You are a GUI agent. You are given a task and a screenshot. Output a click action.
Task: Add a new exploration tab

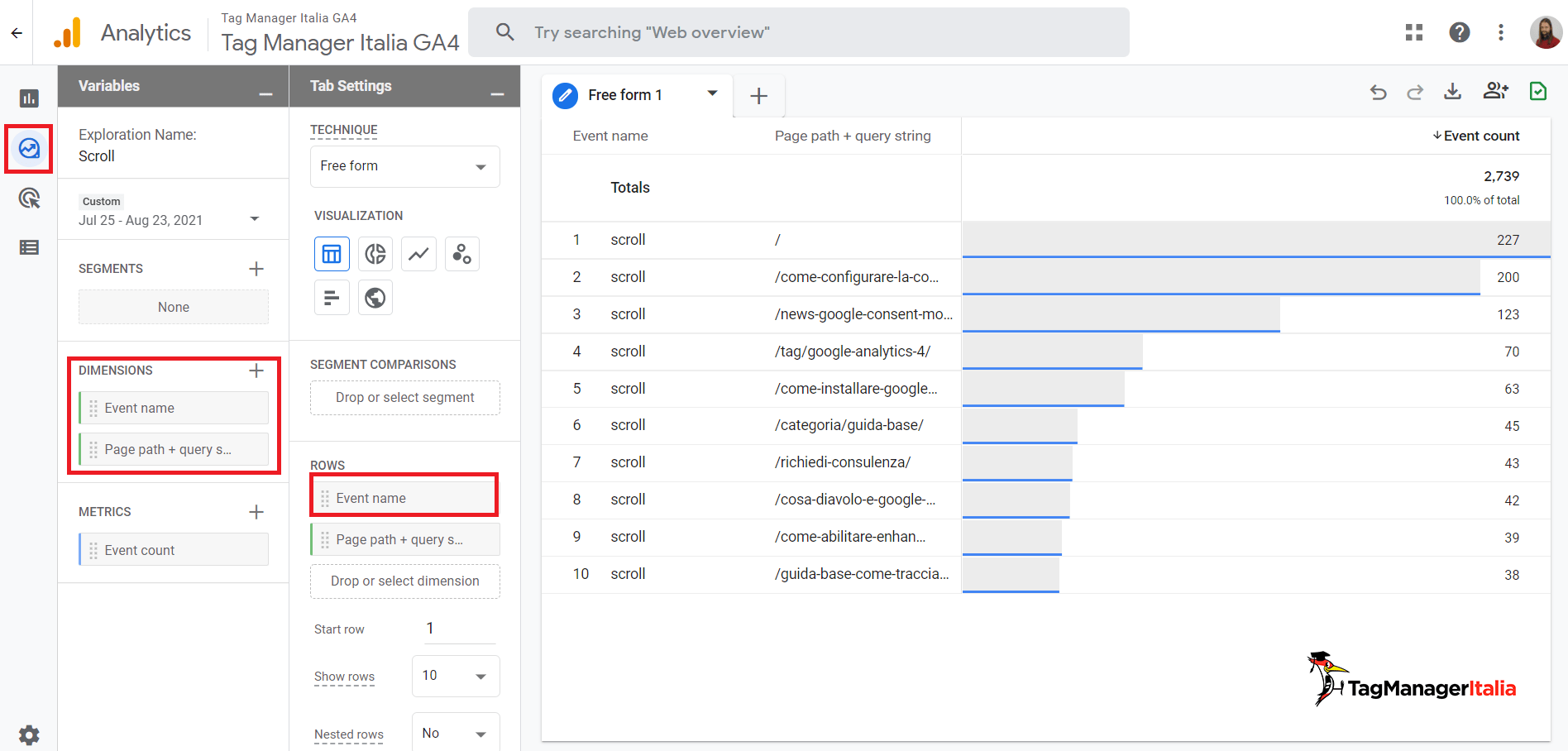758,96
